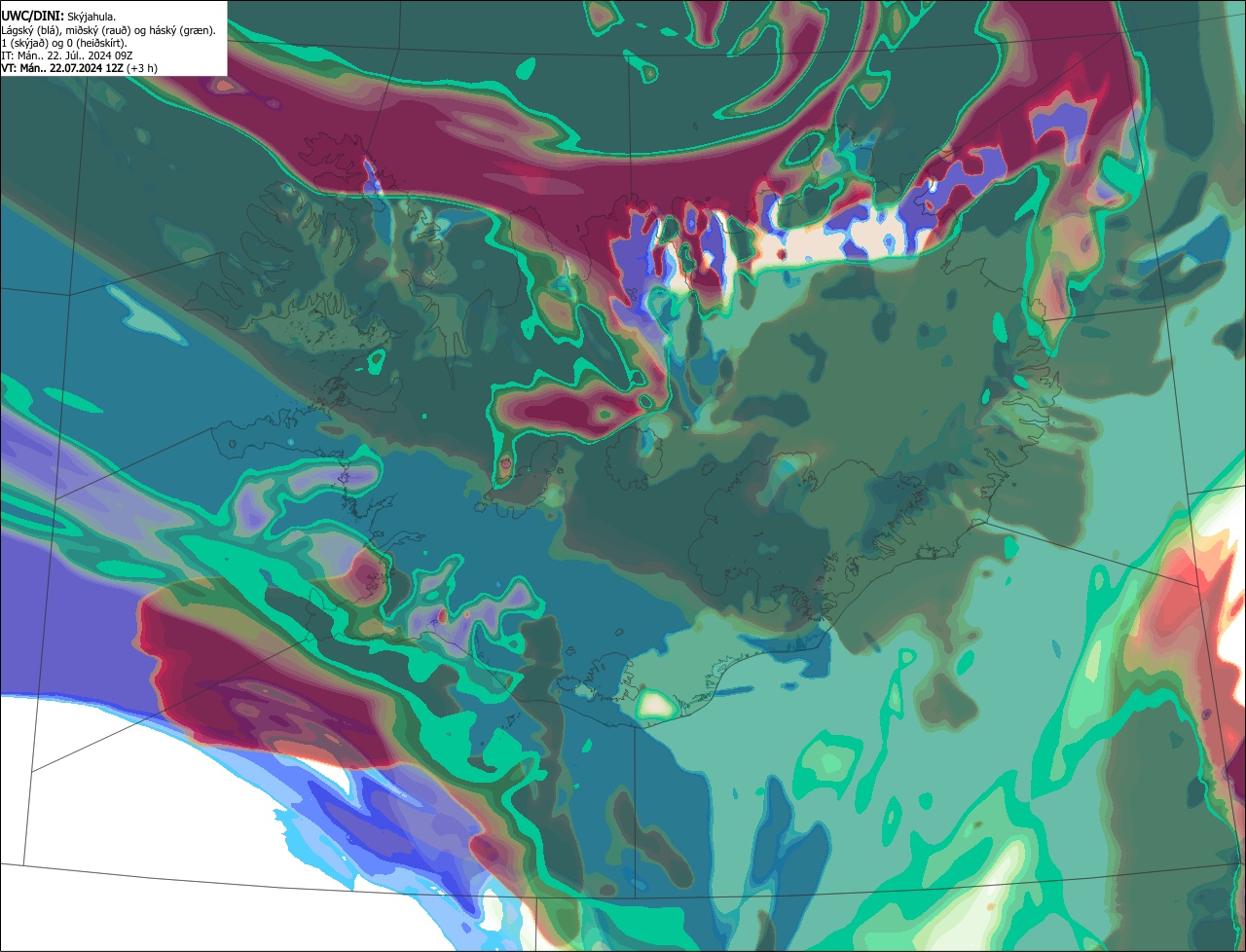This screenshot has height=952, width=1246.
Task: Click the word "Skýjahula." in the legend
Action: coord(92,18)
